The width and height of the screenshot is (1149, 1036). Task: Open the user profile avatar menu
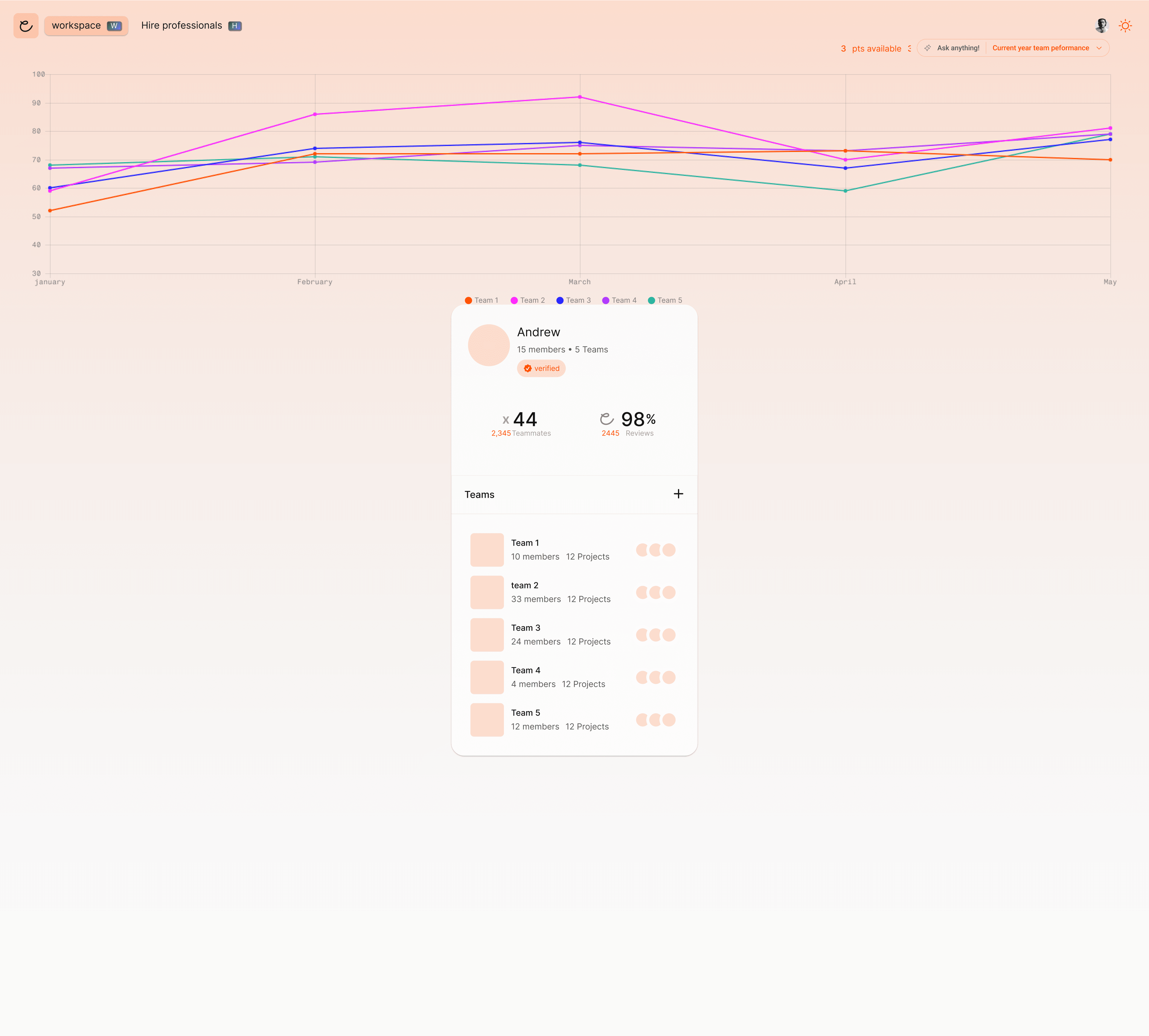tap(1102, 26)
